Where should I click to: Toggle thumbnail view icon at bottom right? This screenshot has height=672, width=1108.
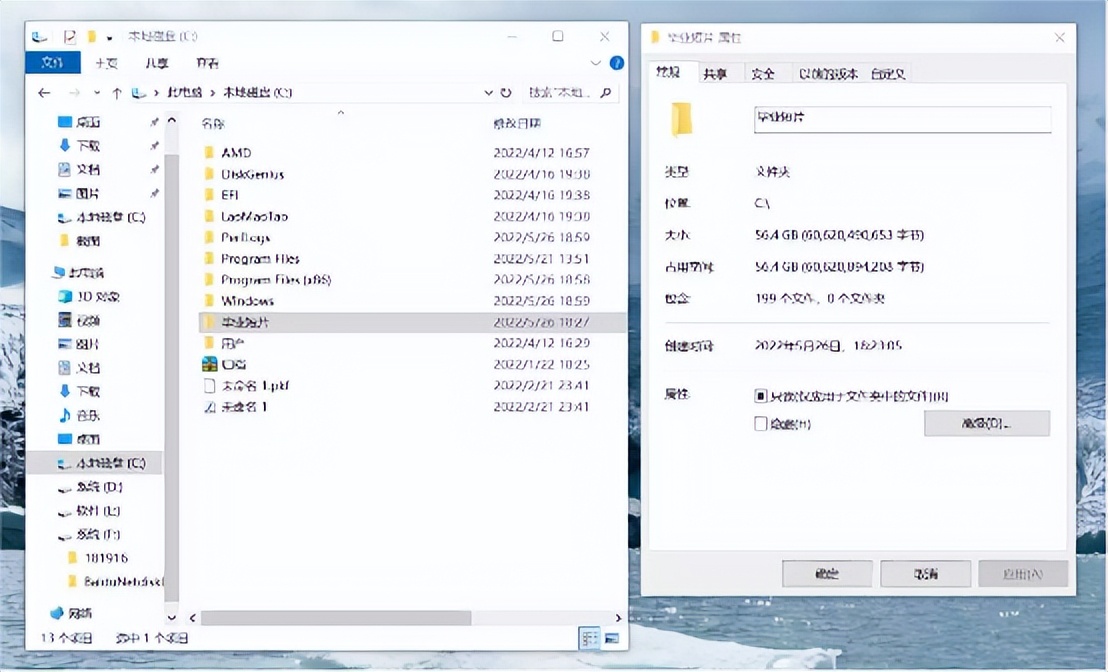click(614, 637)
